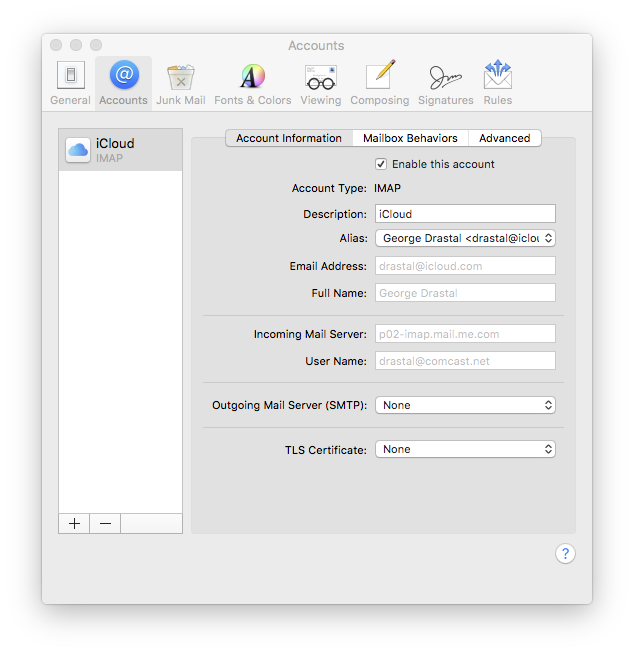Close the Accounts window

[56, 45]
